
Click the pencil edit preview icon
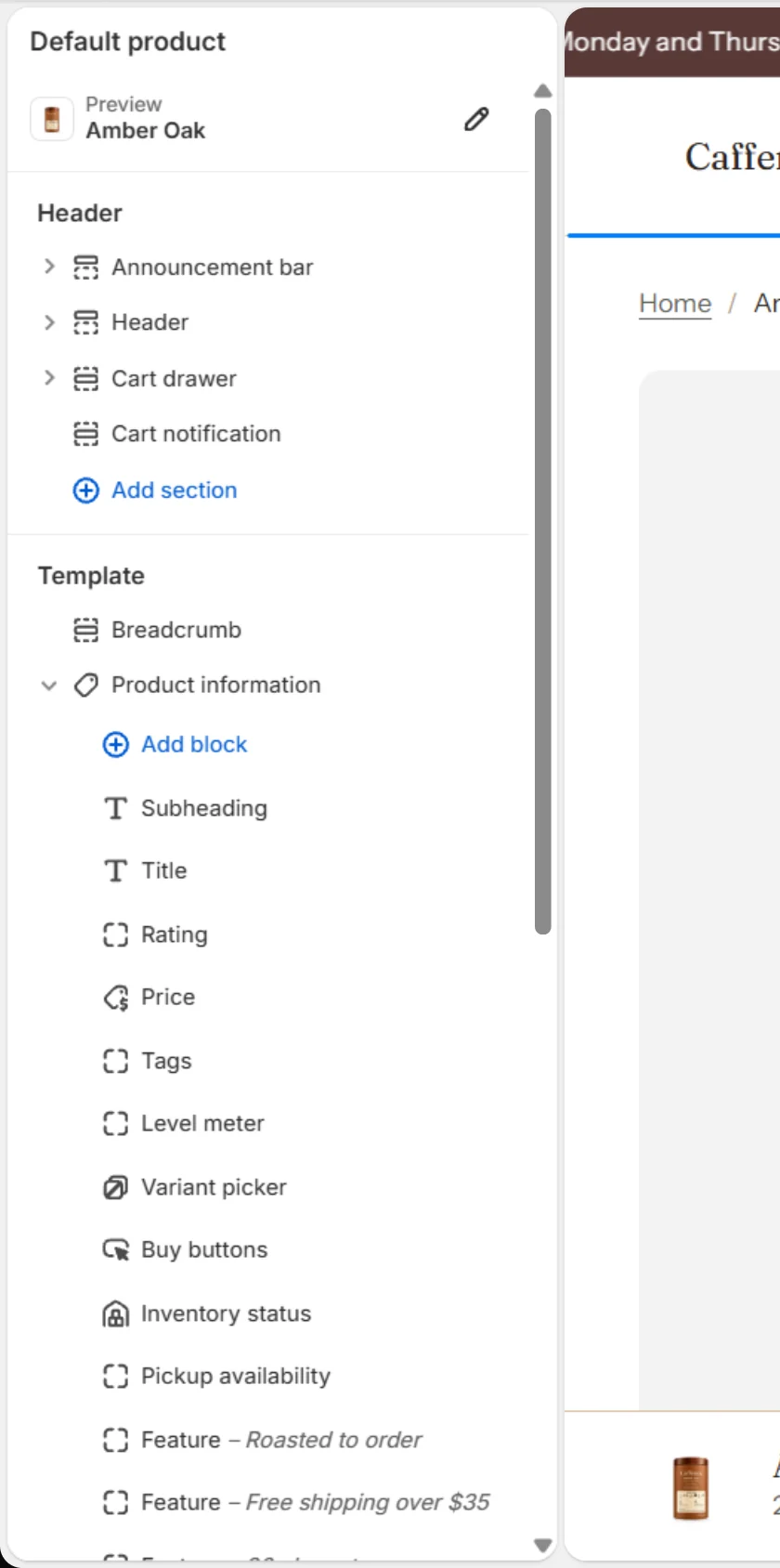click(x=476, y=119)
